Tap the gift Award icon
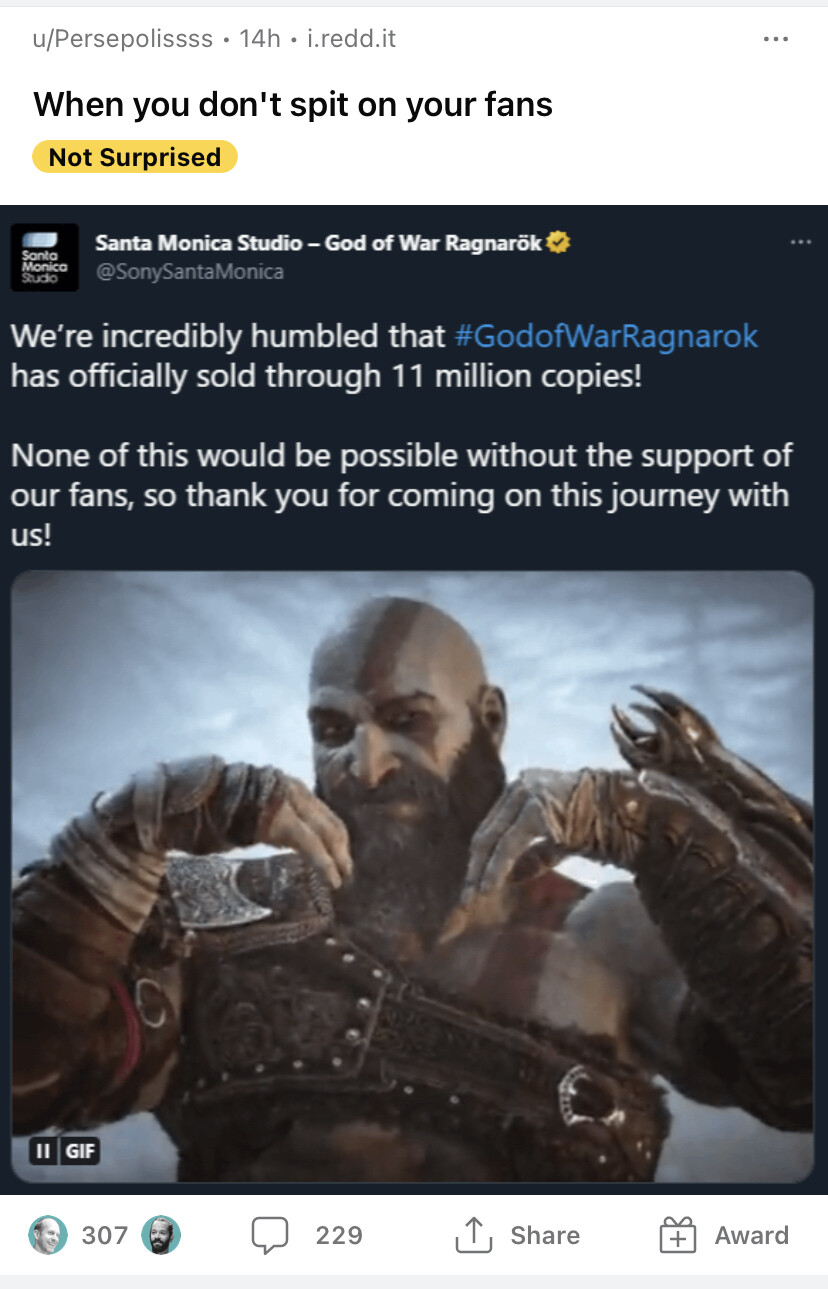Image resolution: width=828 pixels, height=1289 pixels. point(677,1236)
